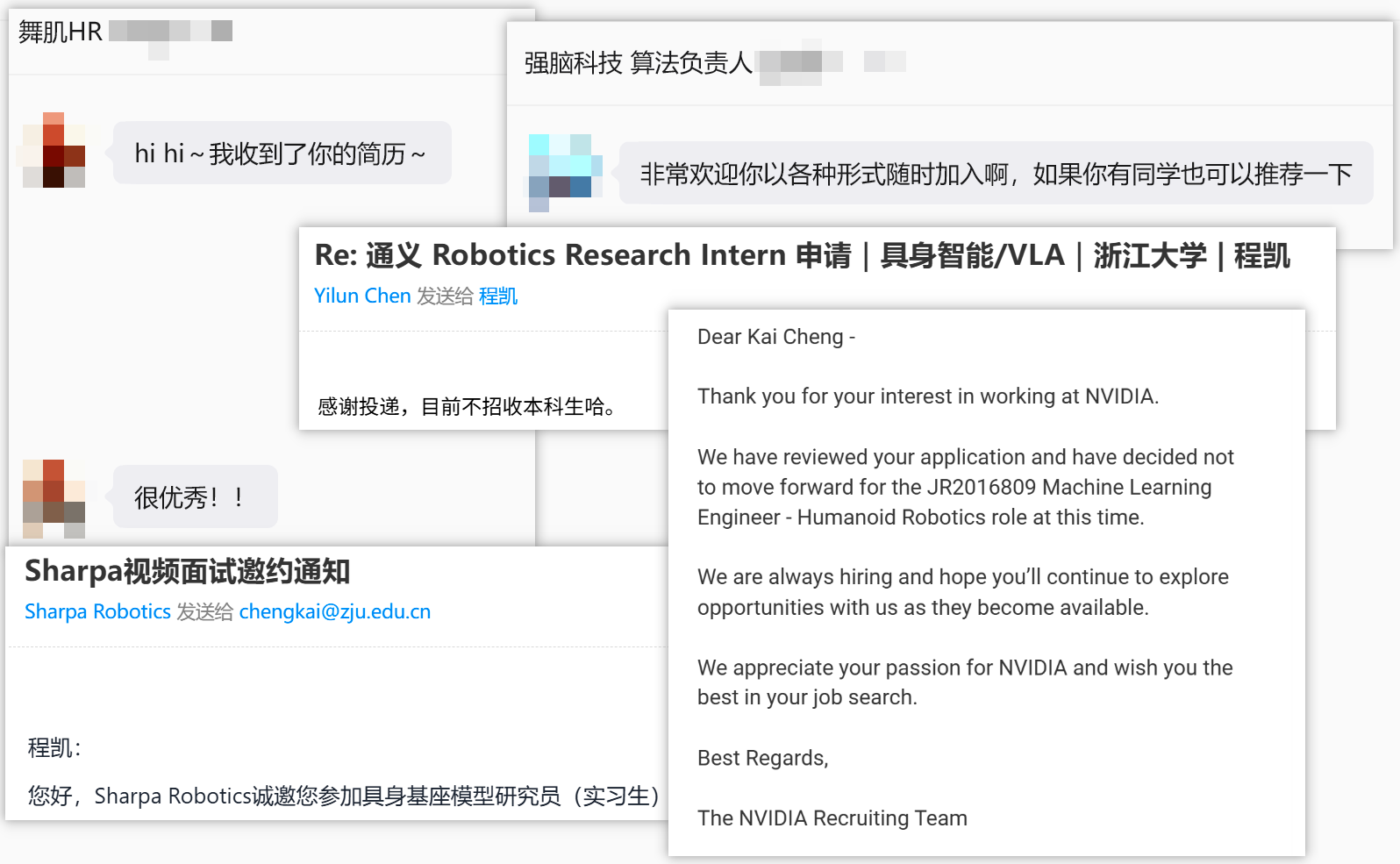Viewport: 1400px width, 864px height.
Task: Click 'Dear Kai Cheng -' in NVIDIA letter
Action: (x=776, y=337)
